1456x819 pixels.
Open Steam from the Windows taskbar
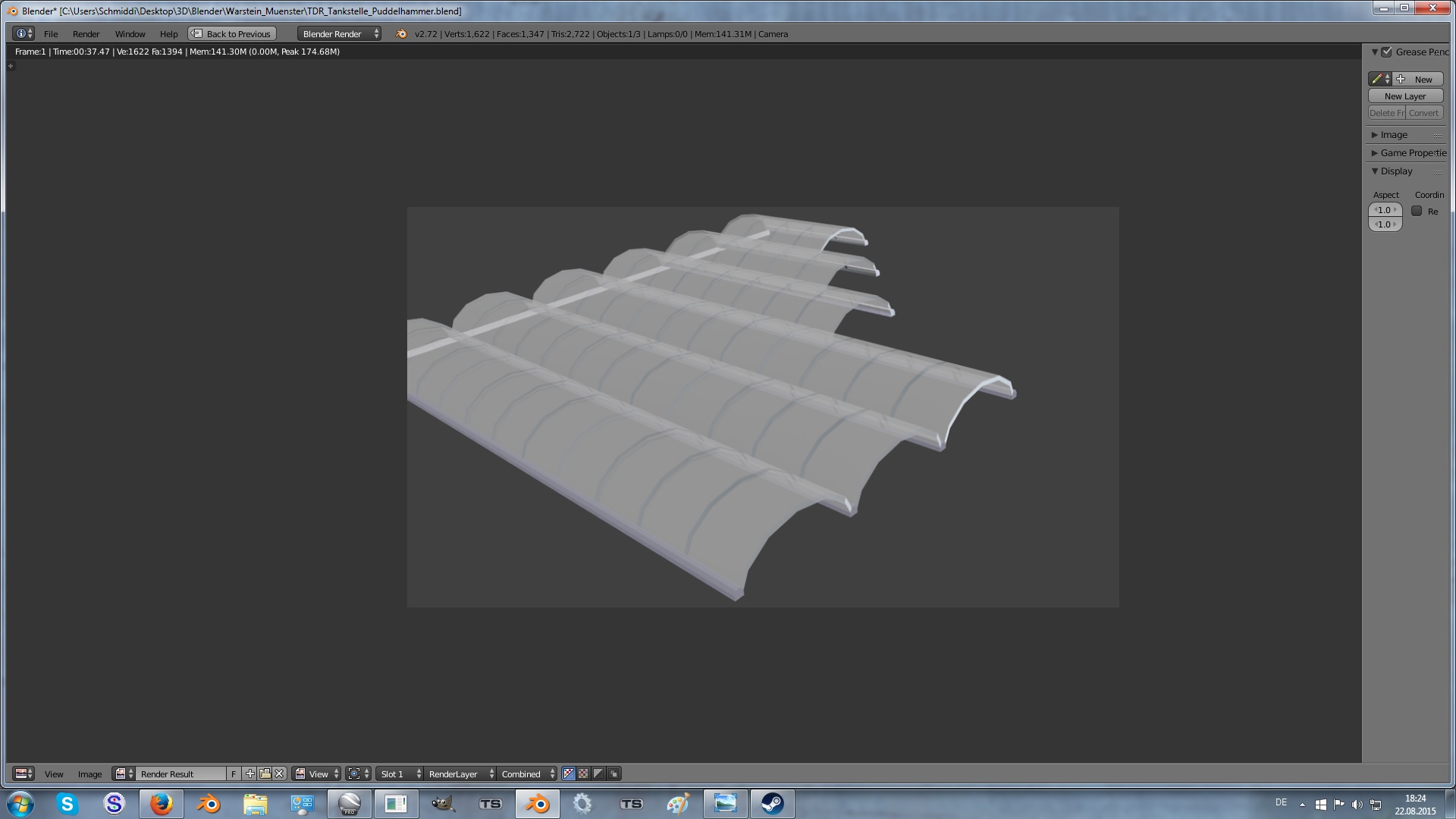pos(772,803)
